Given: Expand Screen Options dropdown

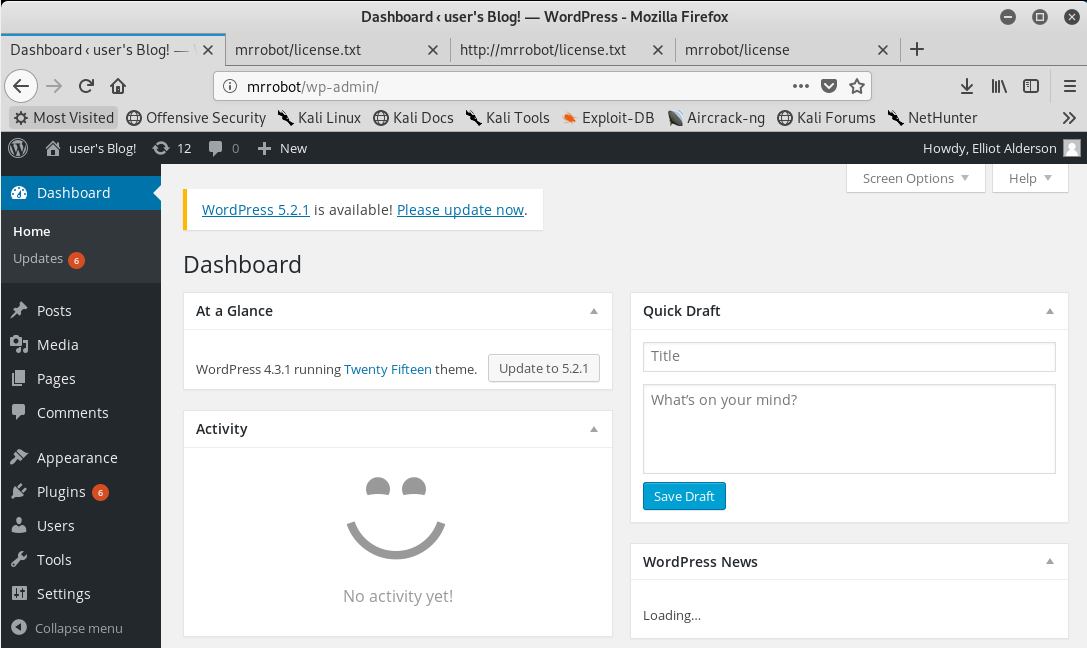Looking at the screenshot, I should pyautogui.click(x=915, y=178).
